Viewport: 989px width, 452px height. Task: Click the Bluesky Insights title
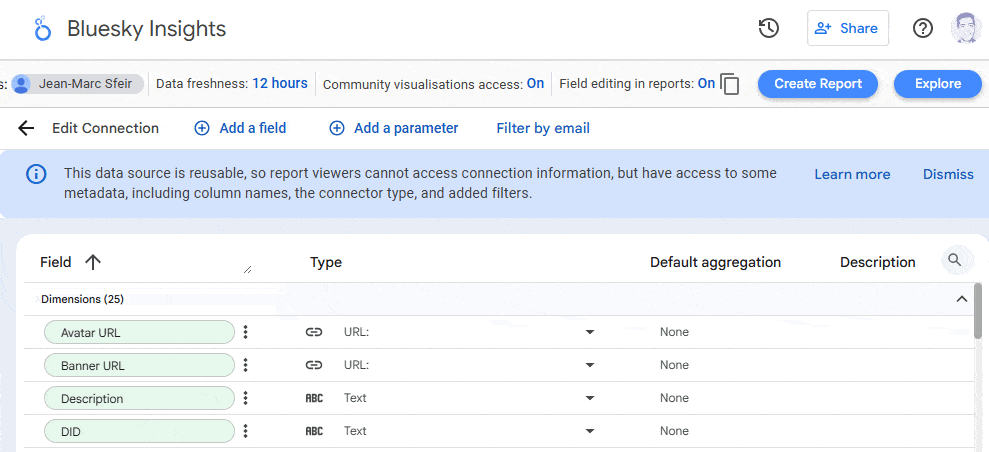pos(146,28)
